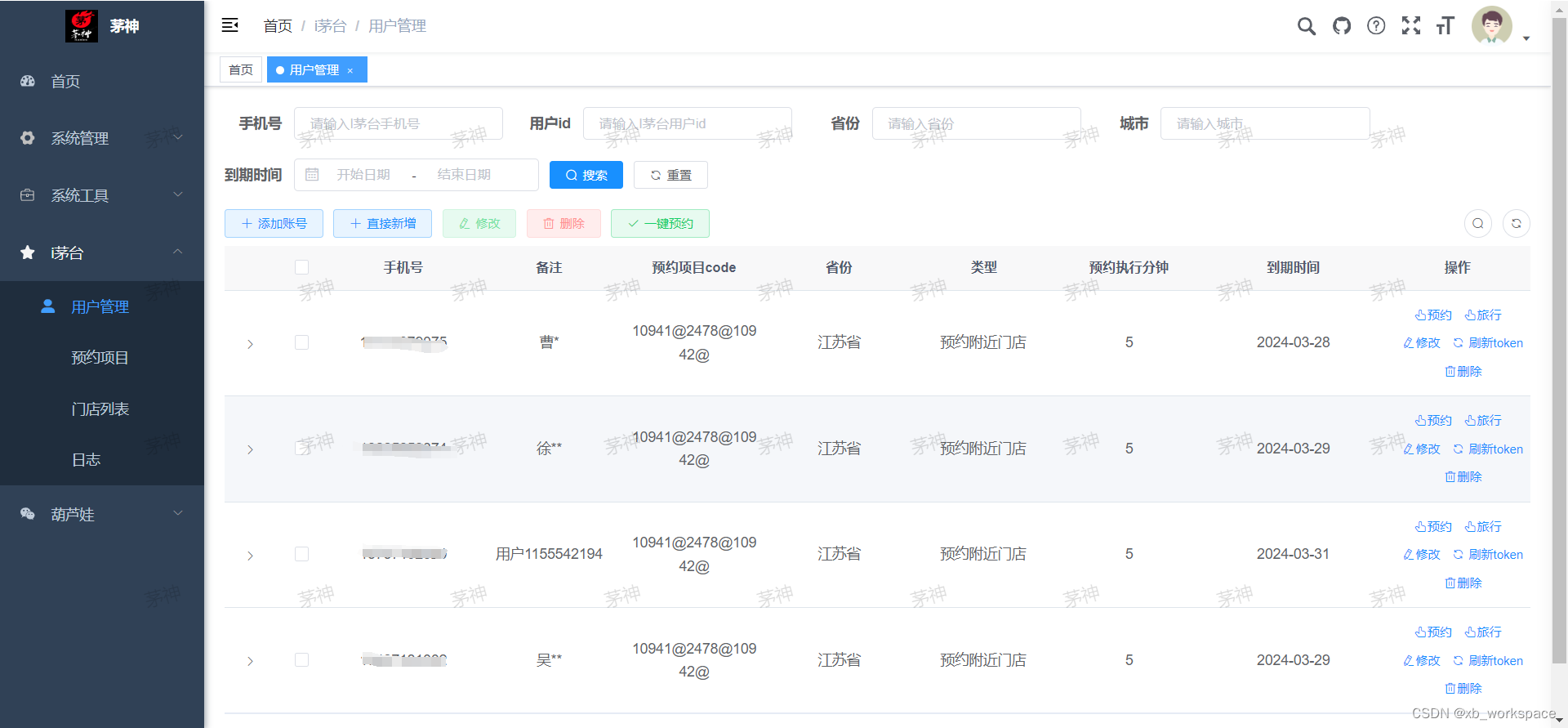Click the 添加账号 button

coord(274,223)
